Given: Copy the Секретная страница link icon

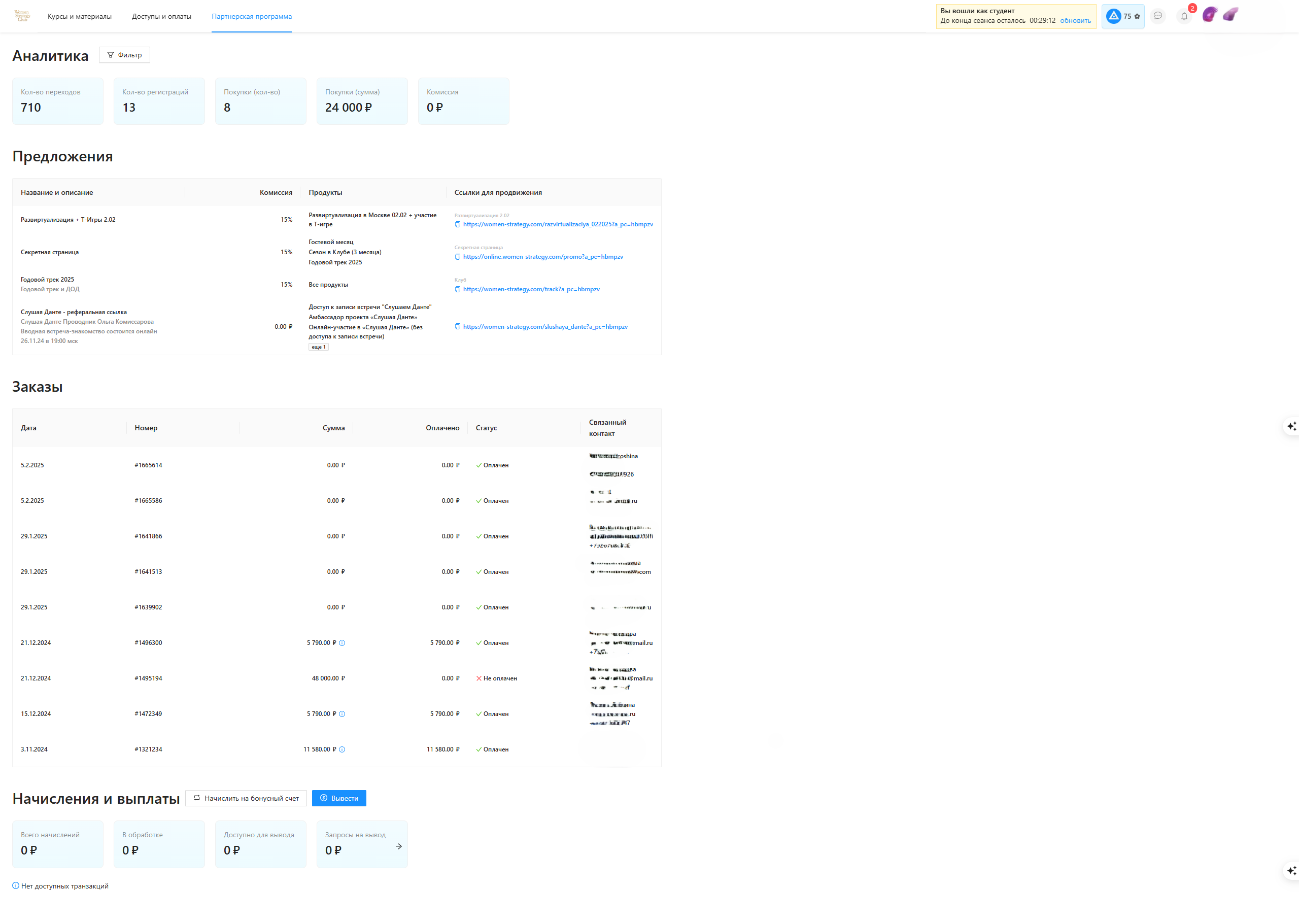Looking at the screenshot, I should [x=458, y=257].
